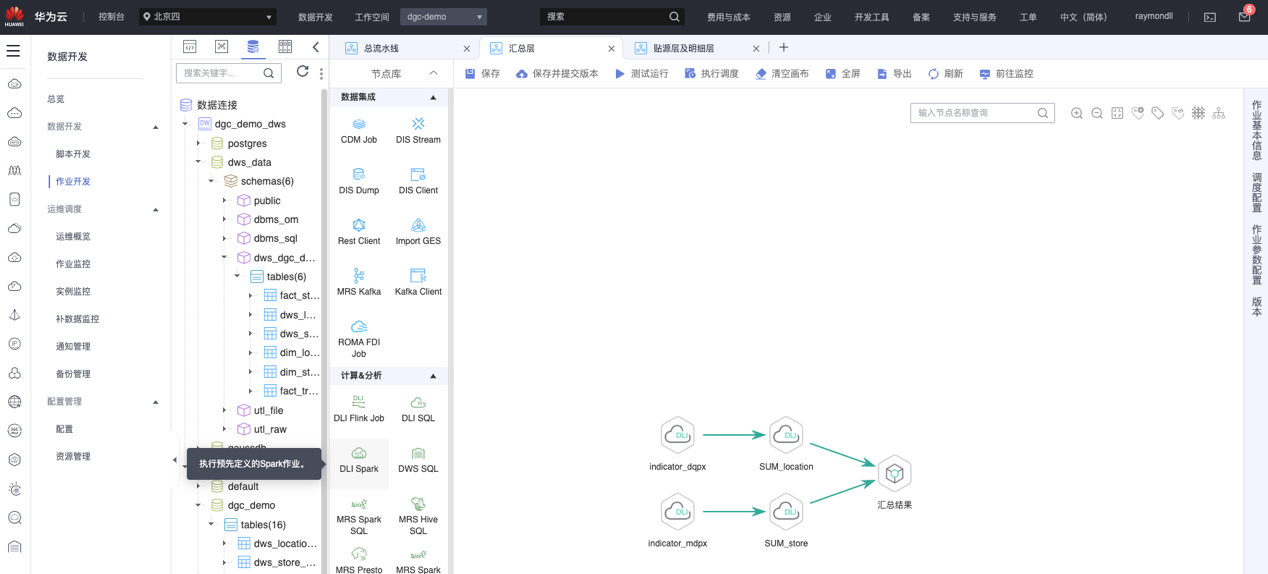1268x574 pixels.
Task: Select the data connection database icon tab
Action: 253,47
